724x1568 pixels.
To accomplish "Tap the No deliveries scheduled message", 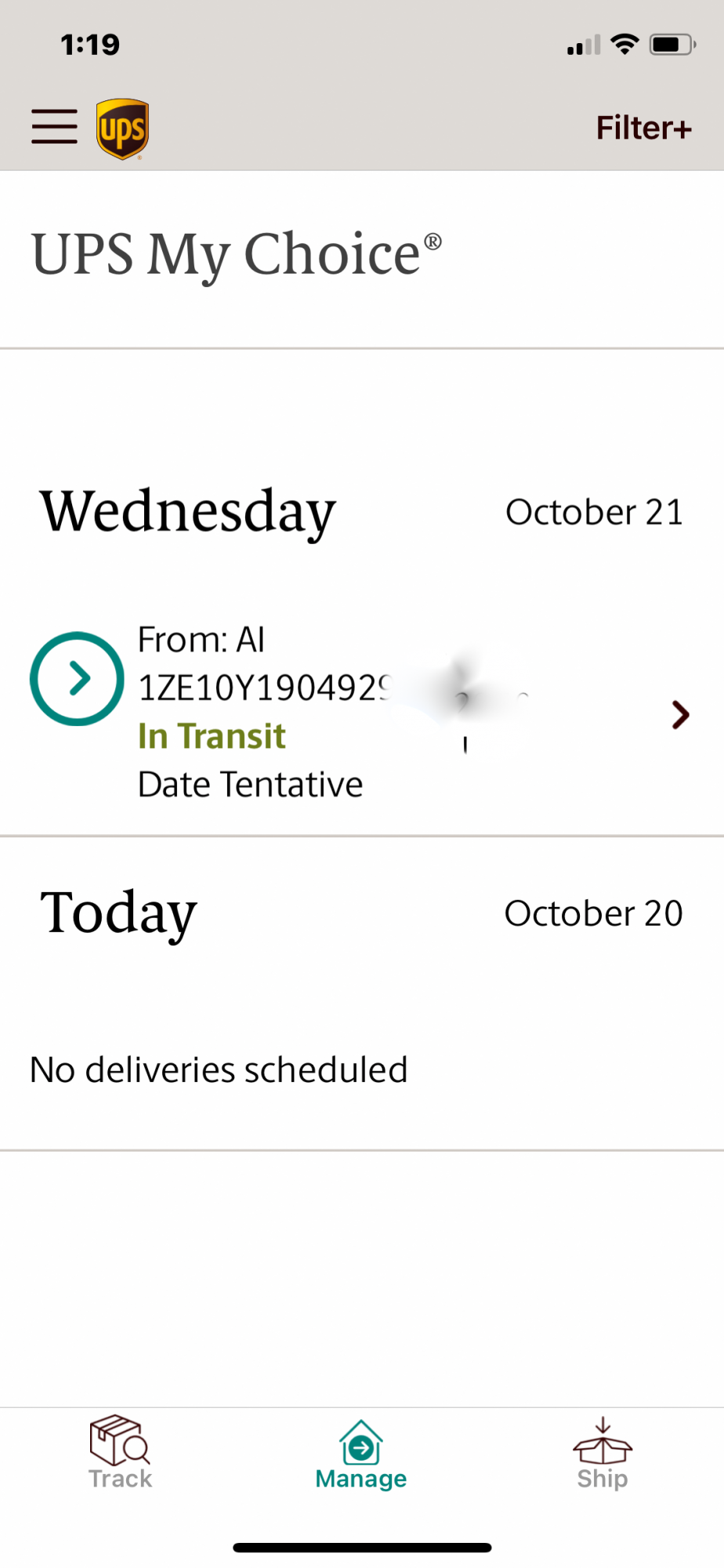I will pos(219,1069).
